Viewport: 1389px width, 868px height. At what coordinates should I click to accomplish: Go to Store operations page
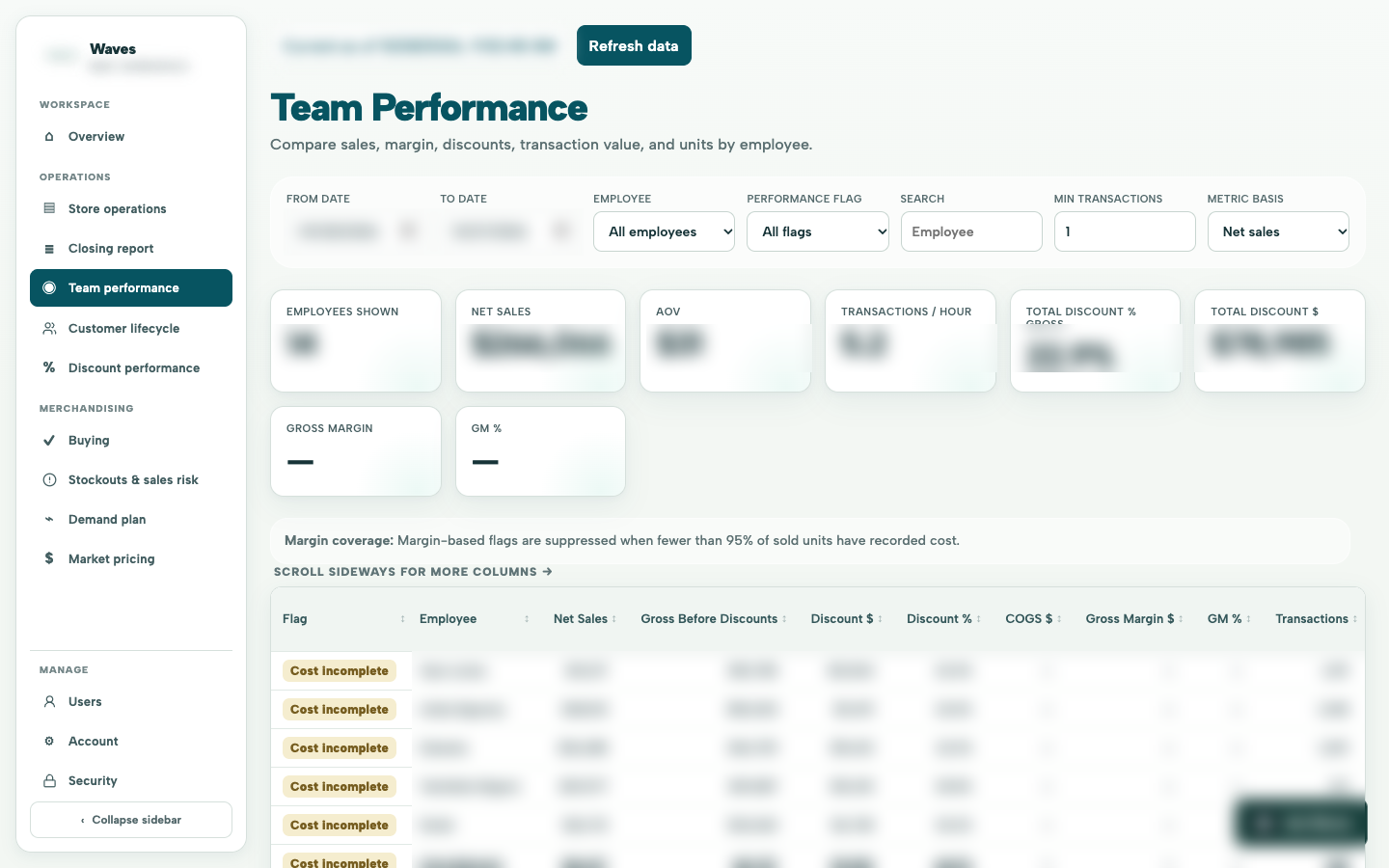[x=131, y=209]
